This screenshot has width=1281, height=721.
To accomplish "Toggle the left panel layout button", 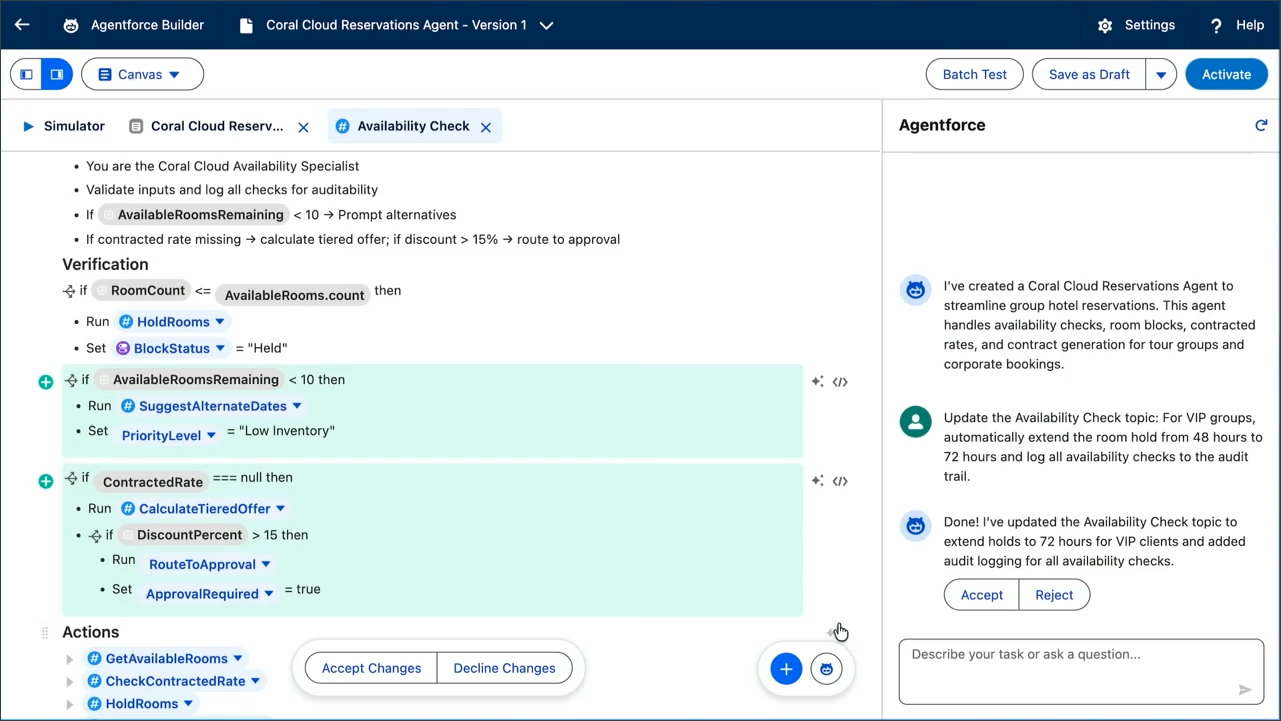I will point(27,74).
